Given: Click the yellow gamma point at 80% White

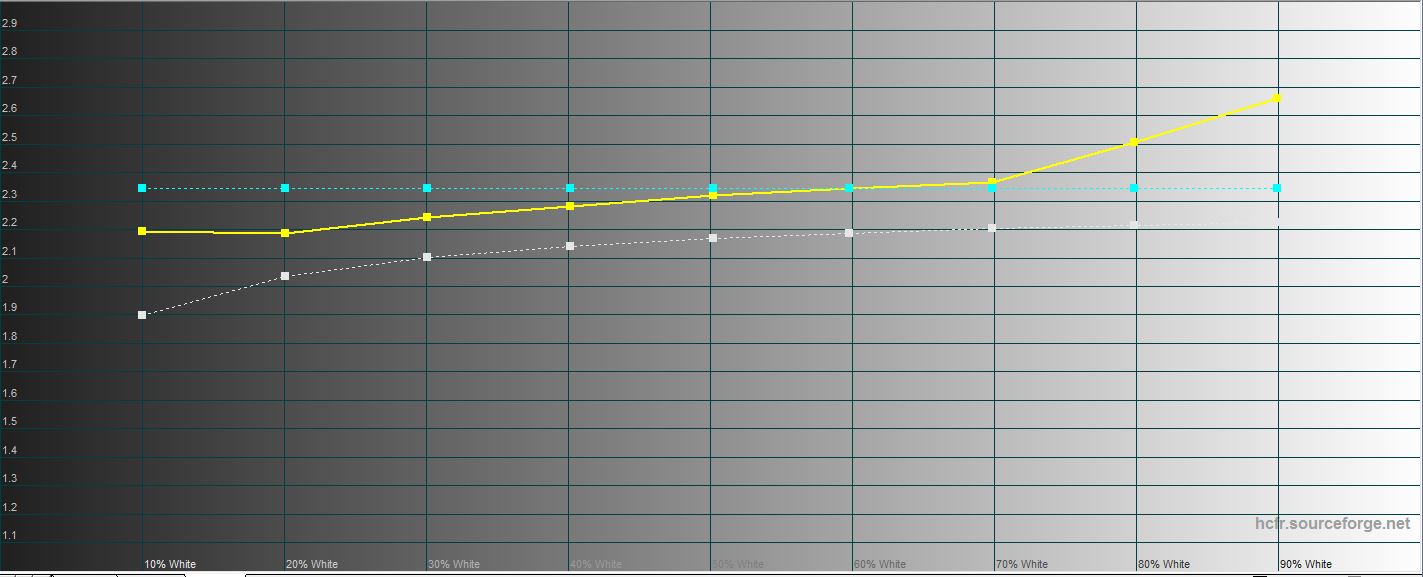Looking at the screenshot, I should point(1134,142).
